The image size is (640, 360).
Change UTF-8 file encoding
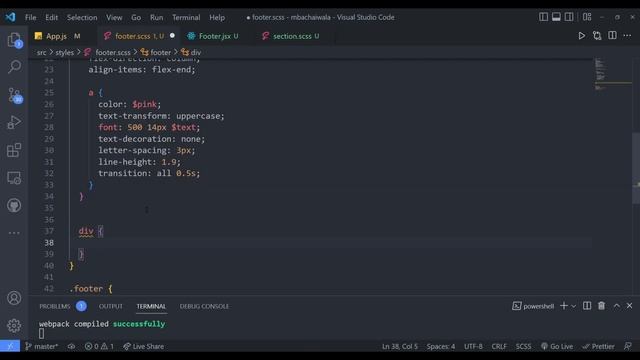473,346
